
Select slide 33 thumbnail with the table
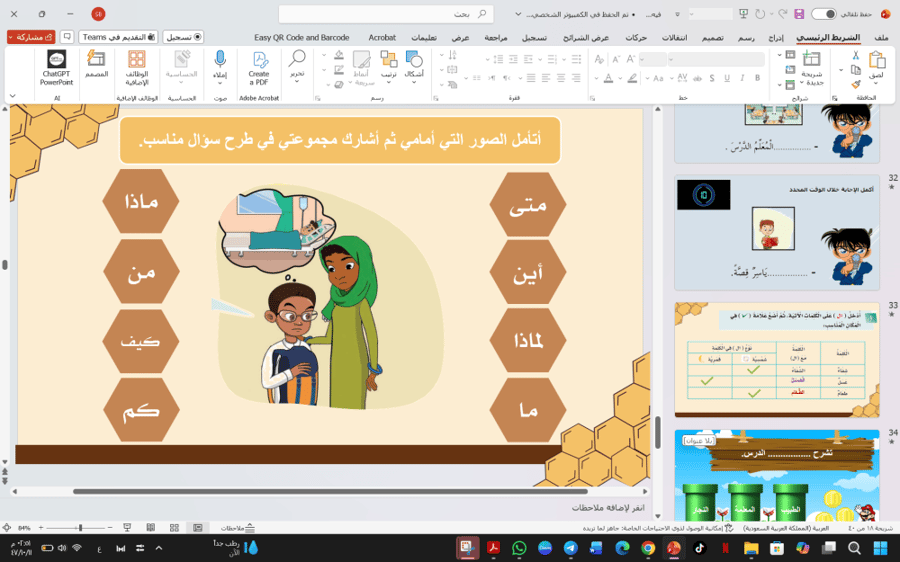pos(777,360)
